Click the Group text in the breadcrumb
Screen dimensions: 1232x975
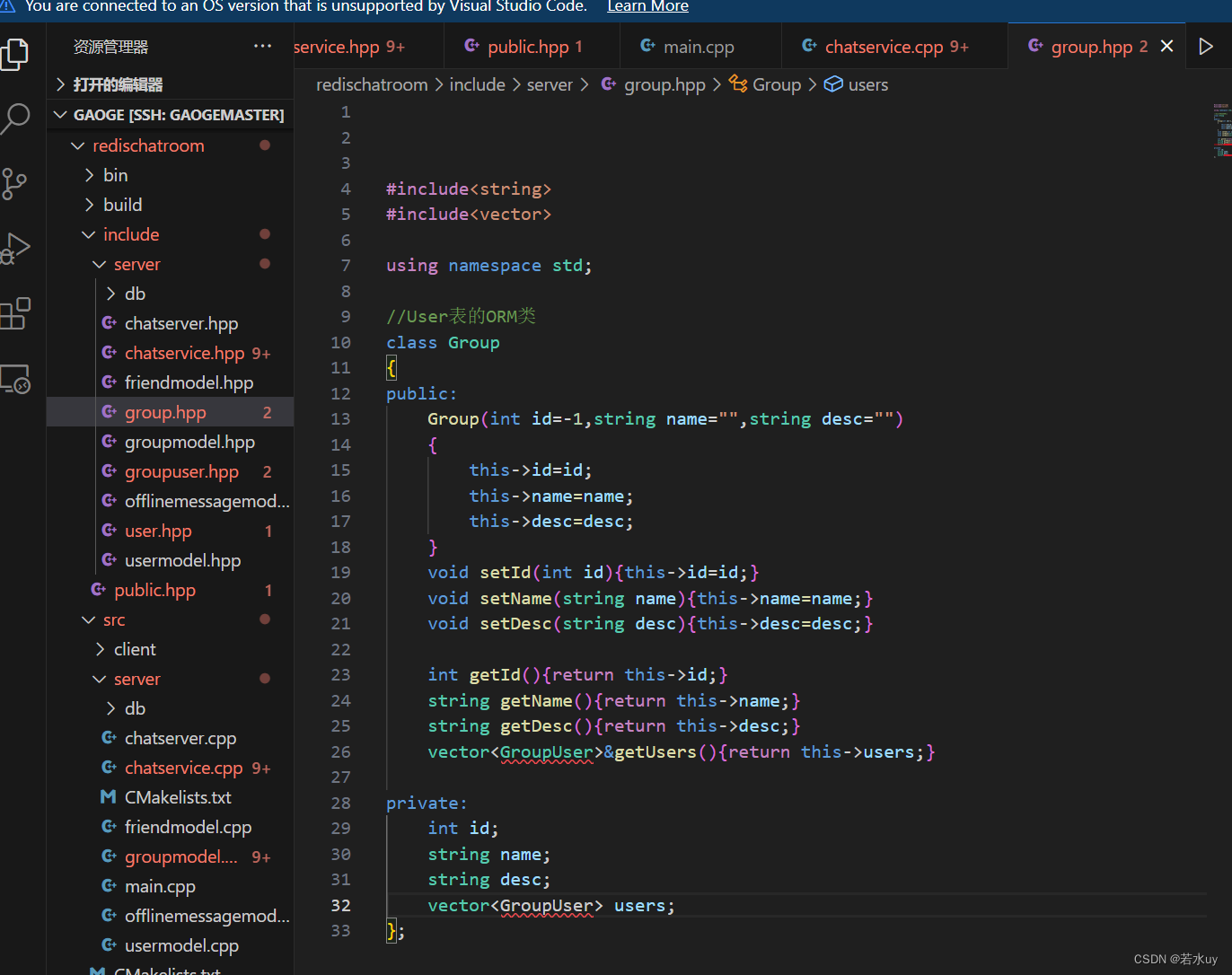777,84
